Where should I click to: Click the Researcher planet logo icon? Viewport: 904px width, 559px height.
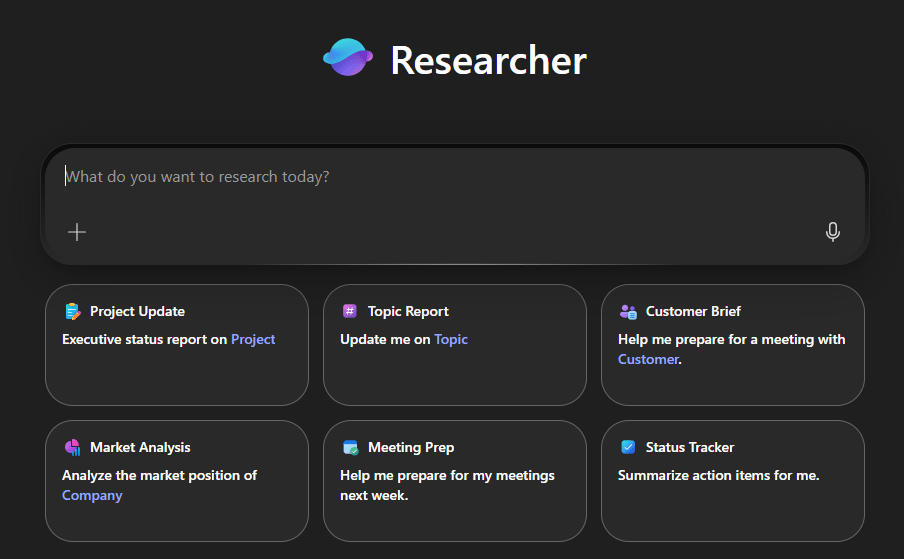coord(348,58)
